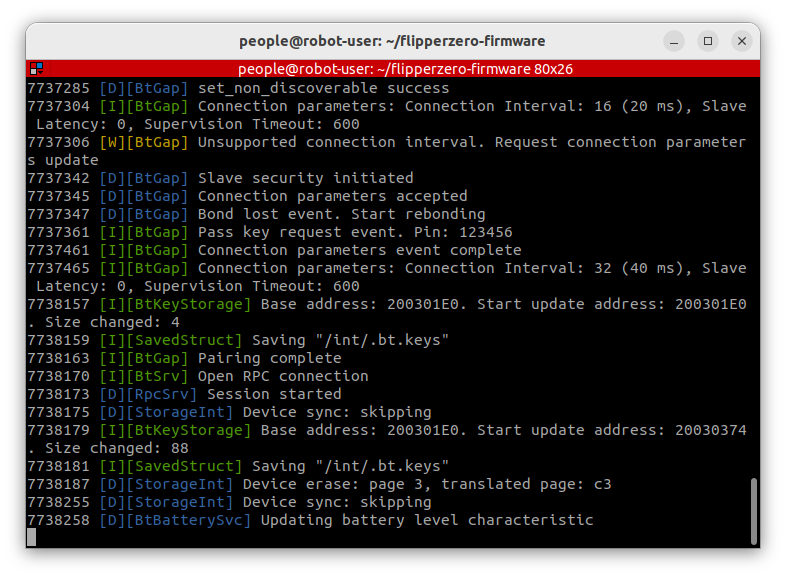Click timestamp 7737285
The width and height of the screenshot is (786, 577).
(x=59, y=88)
